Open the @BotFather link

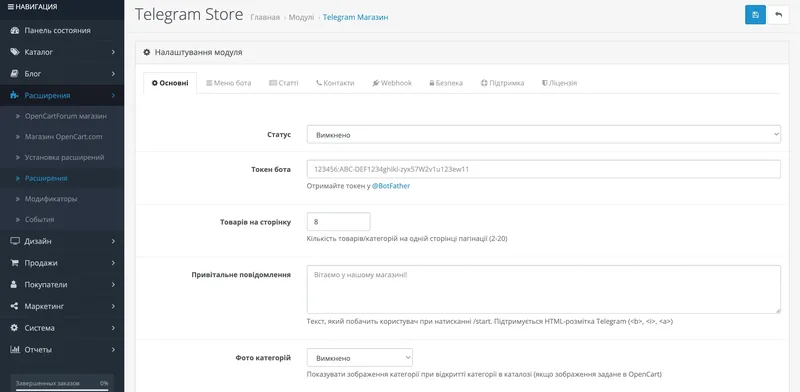click(391, 186)
